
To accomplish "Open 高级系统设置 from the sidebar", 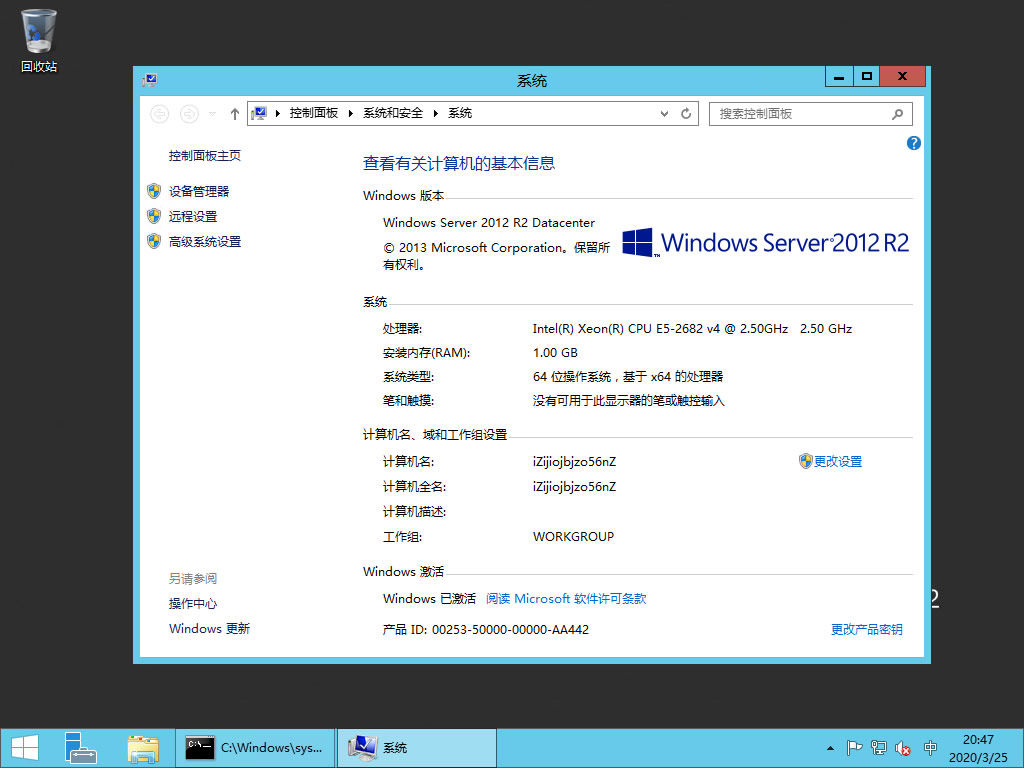I will [205, 242].
